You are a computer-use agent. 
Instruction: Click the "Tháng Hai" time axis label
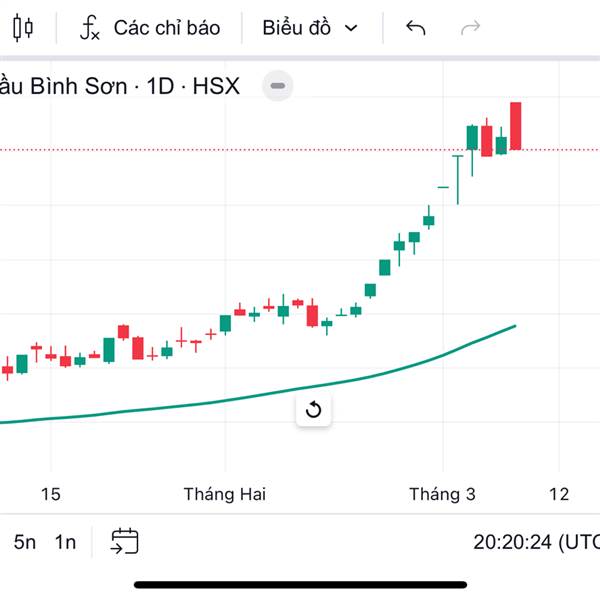click(225, 494)
